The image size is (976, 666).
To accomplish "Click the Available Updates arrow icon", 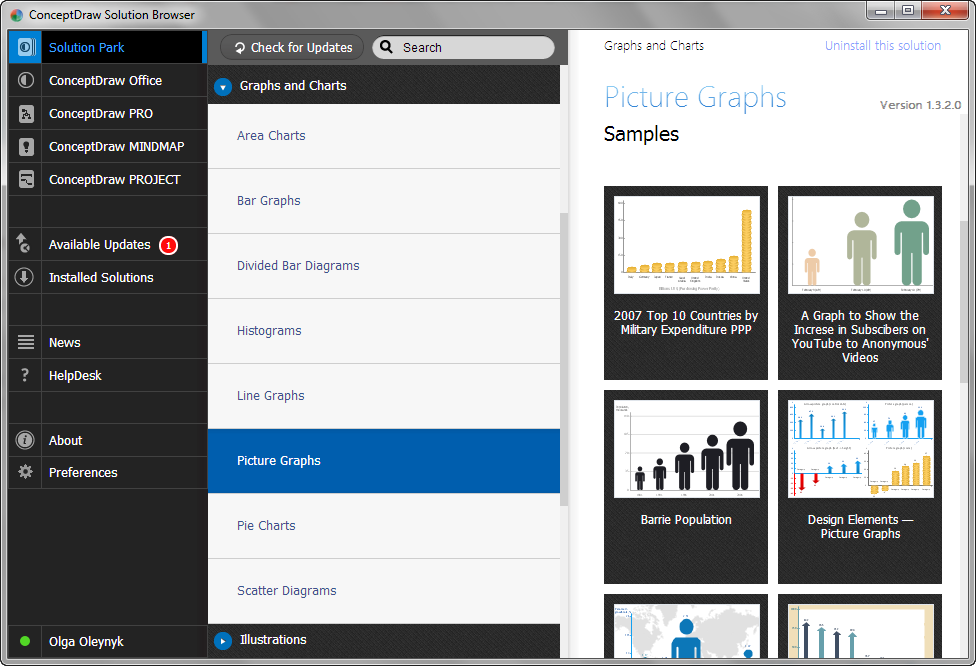I will coord(23,243).
